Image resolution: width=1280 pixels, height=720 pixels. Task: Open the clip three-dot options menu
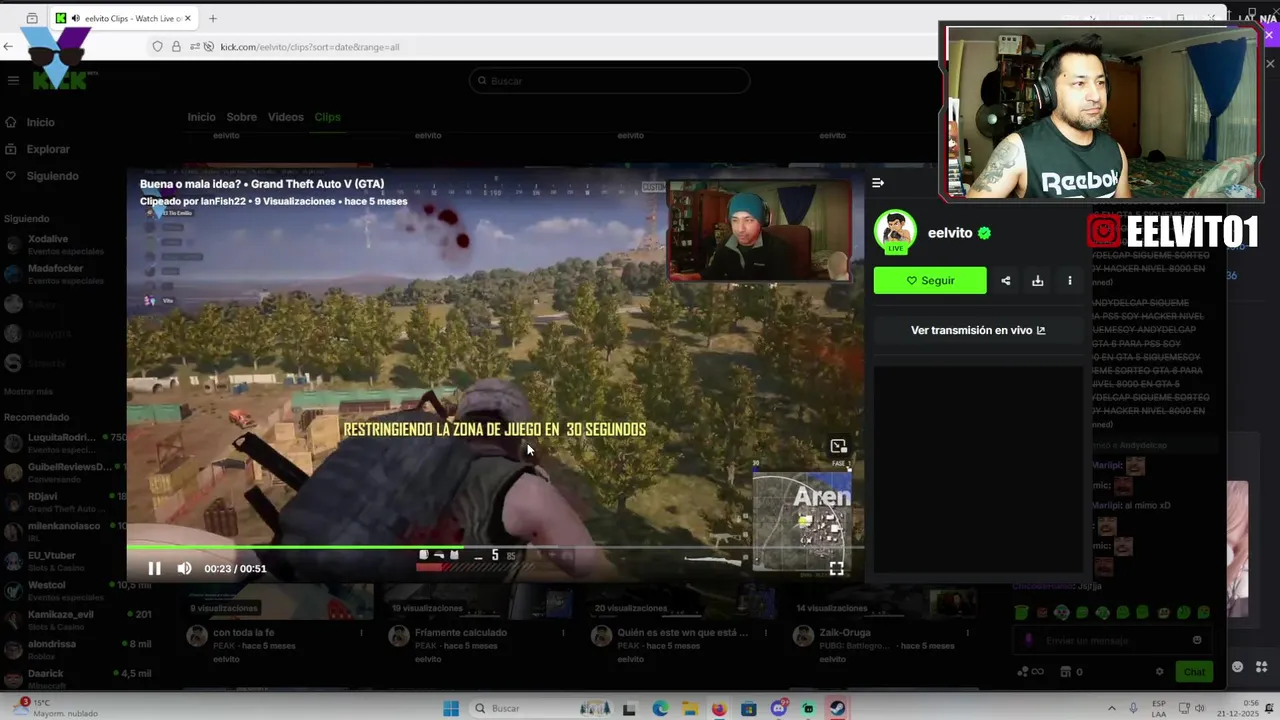tap(1070, 281)
